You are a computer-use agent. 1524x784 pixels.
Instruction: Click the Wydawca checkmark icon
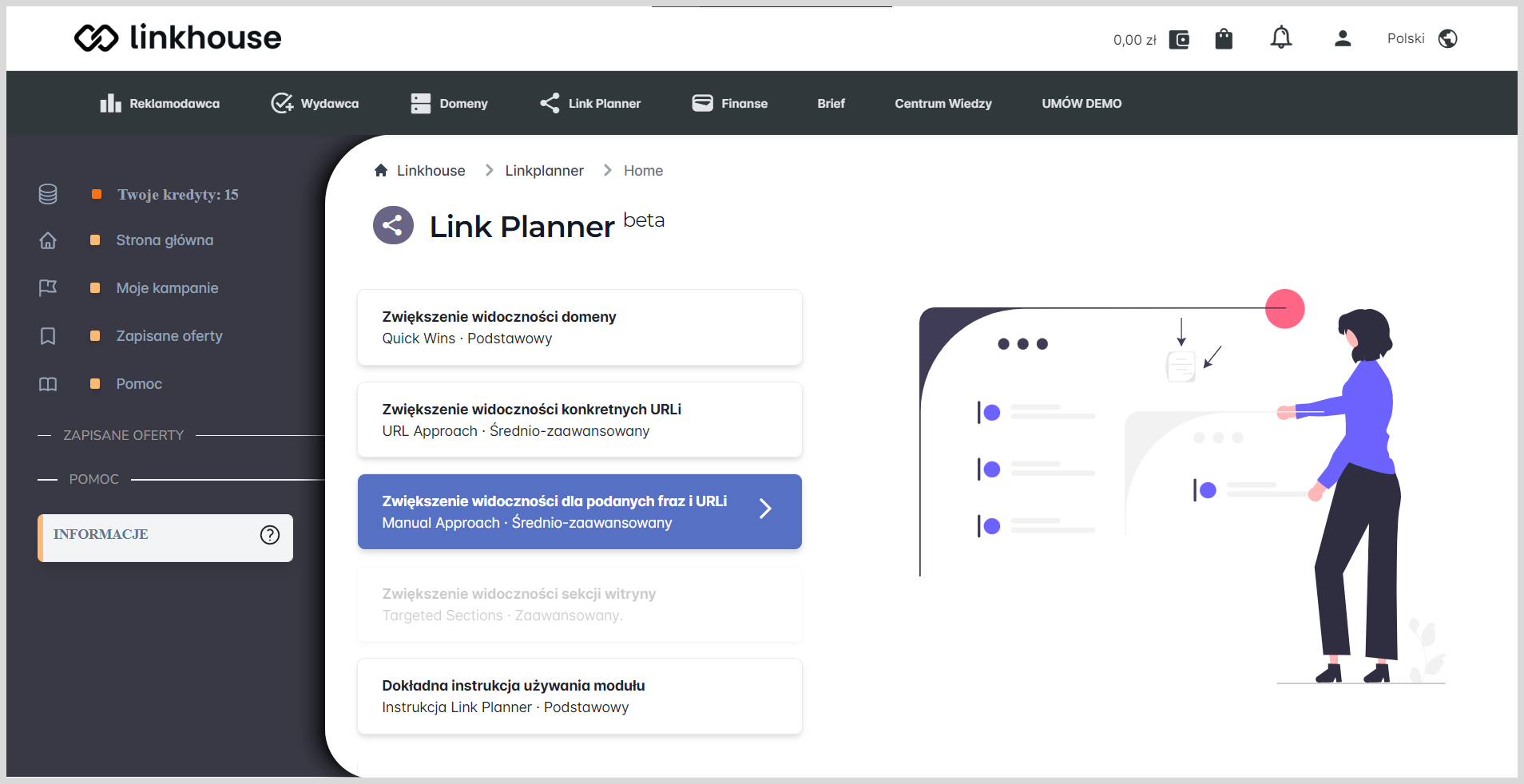coord(282,103)
